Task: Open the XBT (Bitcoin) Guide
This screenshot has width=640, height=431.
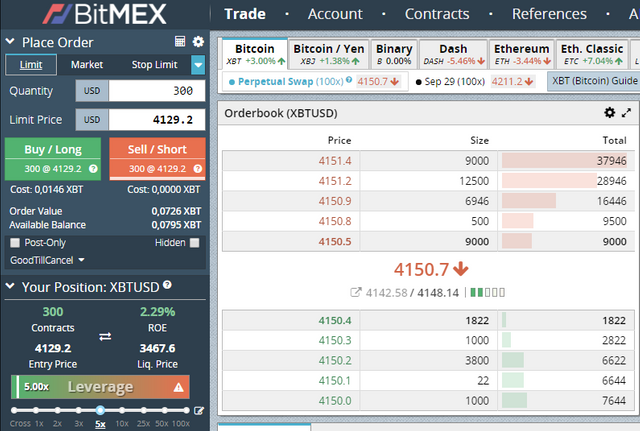Action: click(x=594, y=81)
